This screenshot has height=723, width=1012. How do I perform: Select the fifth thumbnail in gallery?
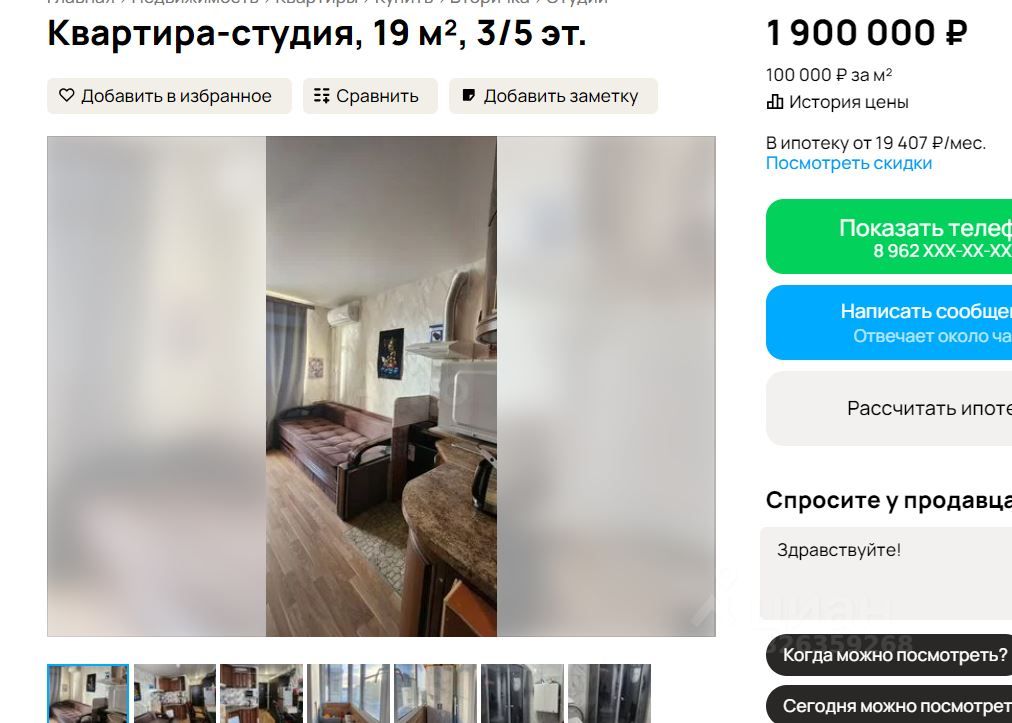436,693
